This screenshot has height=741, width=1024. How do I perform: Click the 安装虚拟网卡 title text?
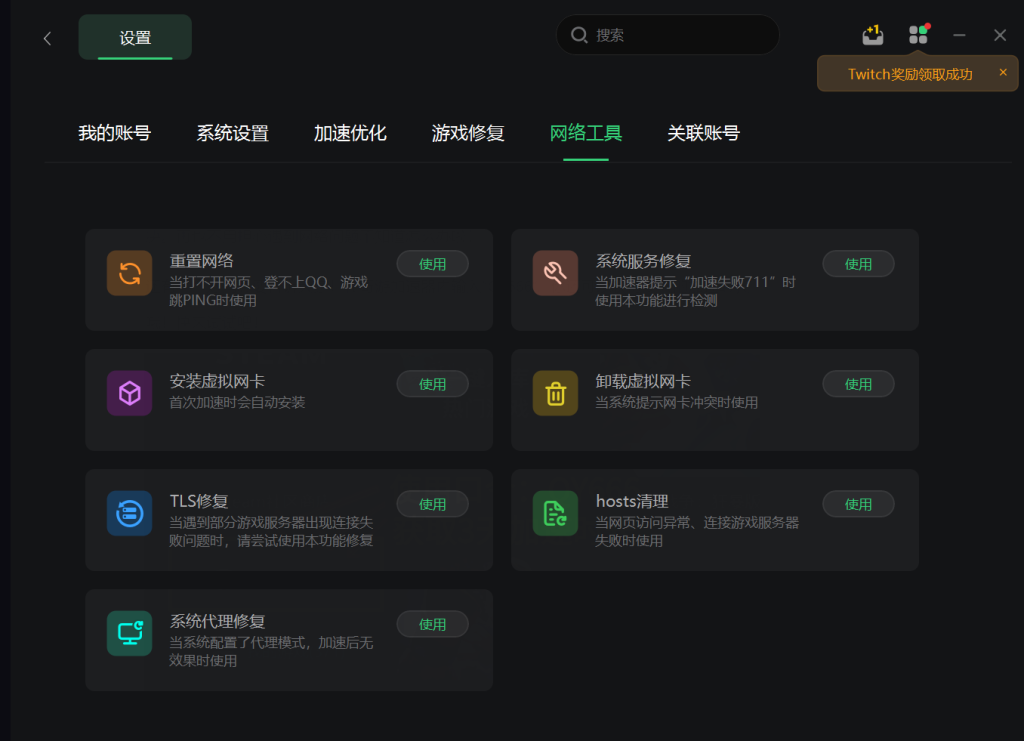tap(217, 381)
